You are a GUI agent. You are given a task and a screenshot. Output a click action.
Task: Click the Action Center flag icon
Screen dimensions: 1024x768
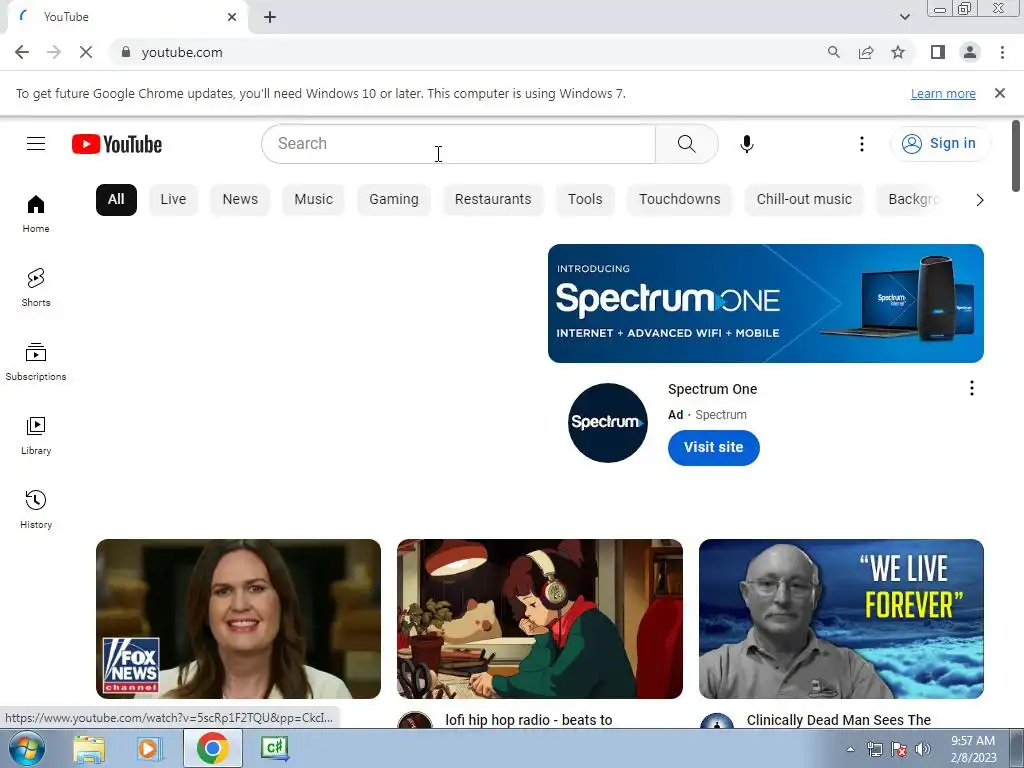click(x=898, y=749)
